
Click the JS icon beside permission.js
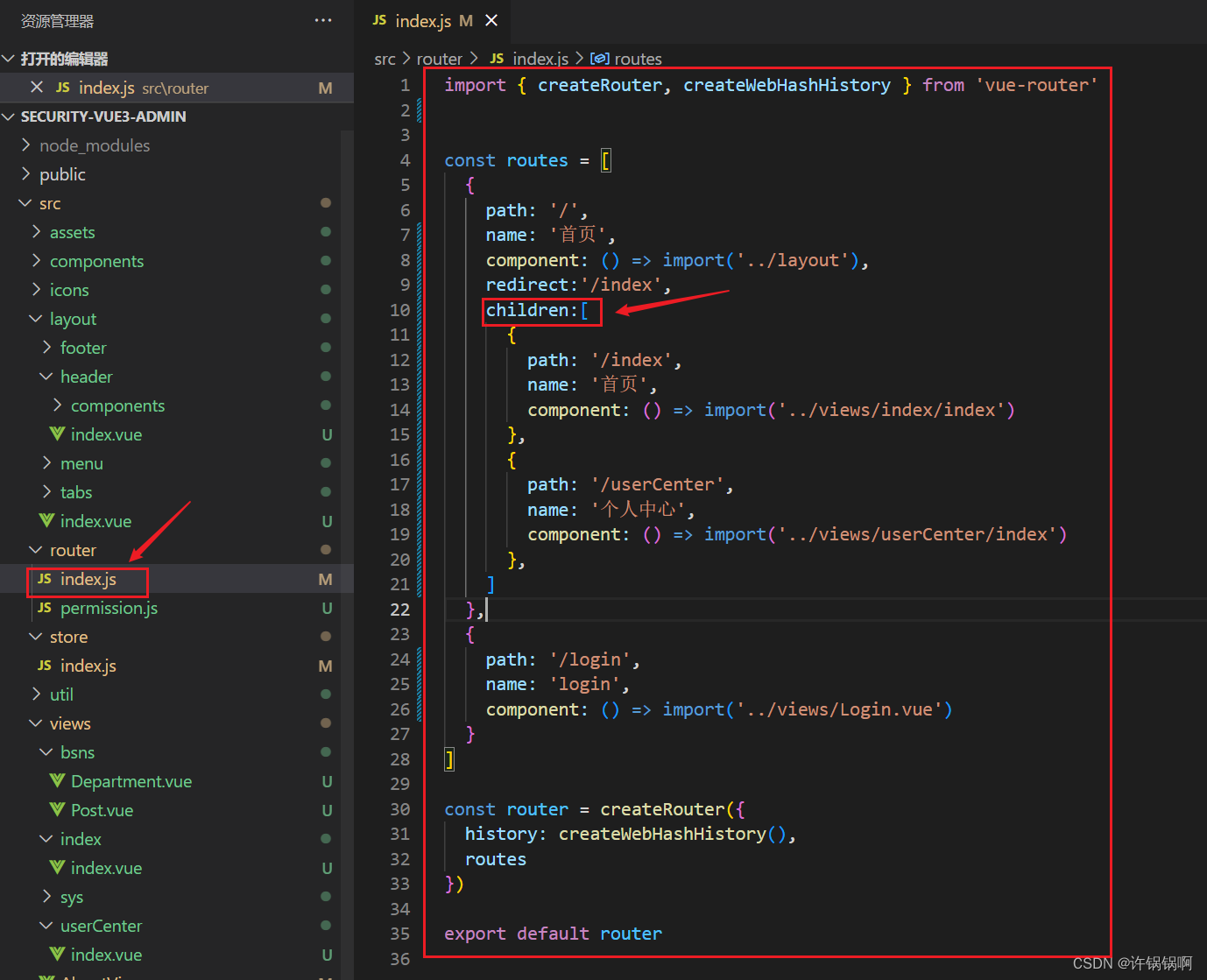45,608
